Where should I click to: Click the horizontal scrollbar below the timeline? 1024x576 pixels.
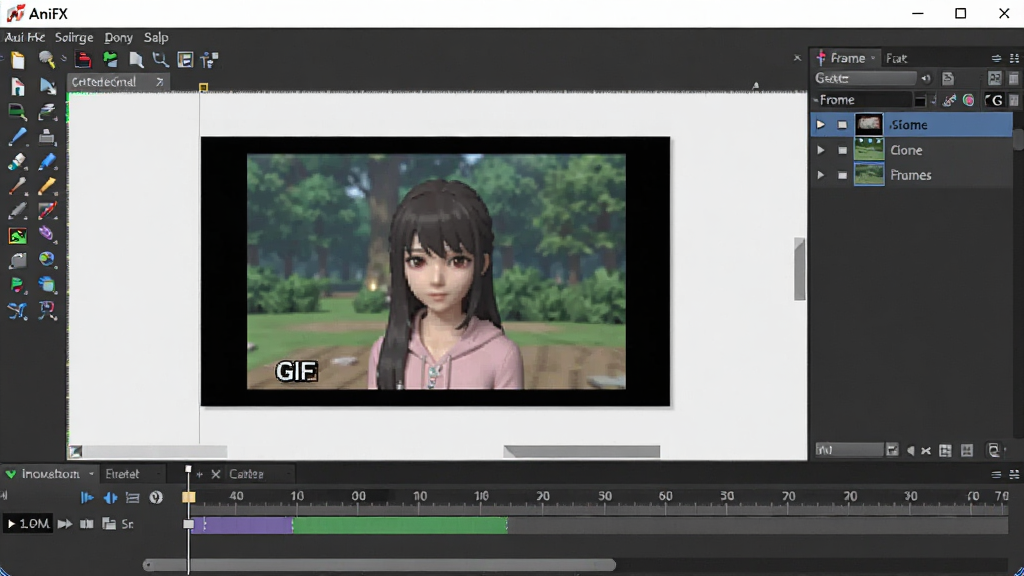click(379, 565)
